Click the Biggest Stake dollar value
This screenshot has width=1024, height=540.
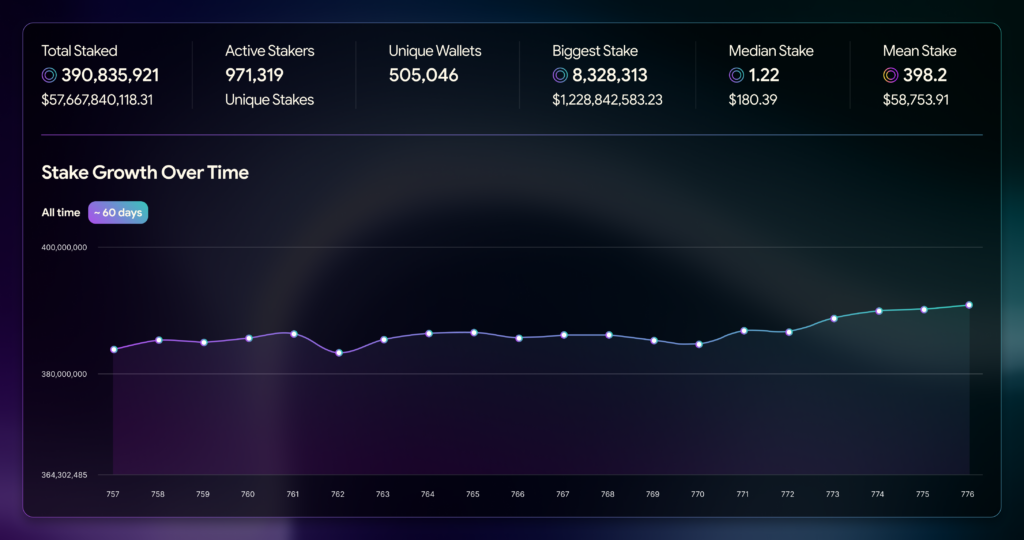pos(607,100)
